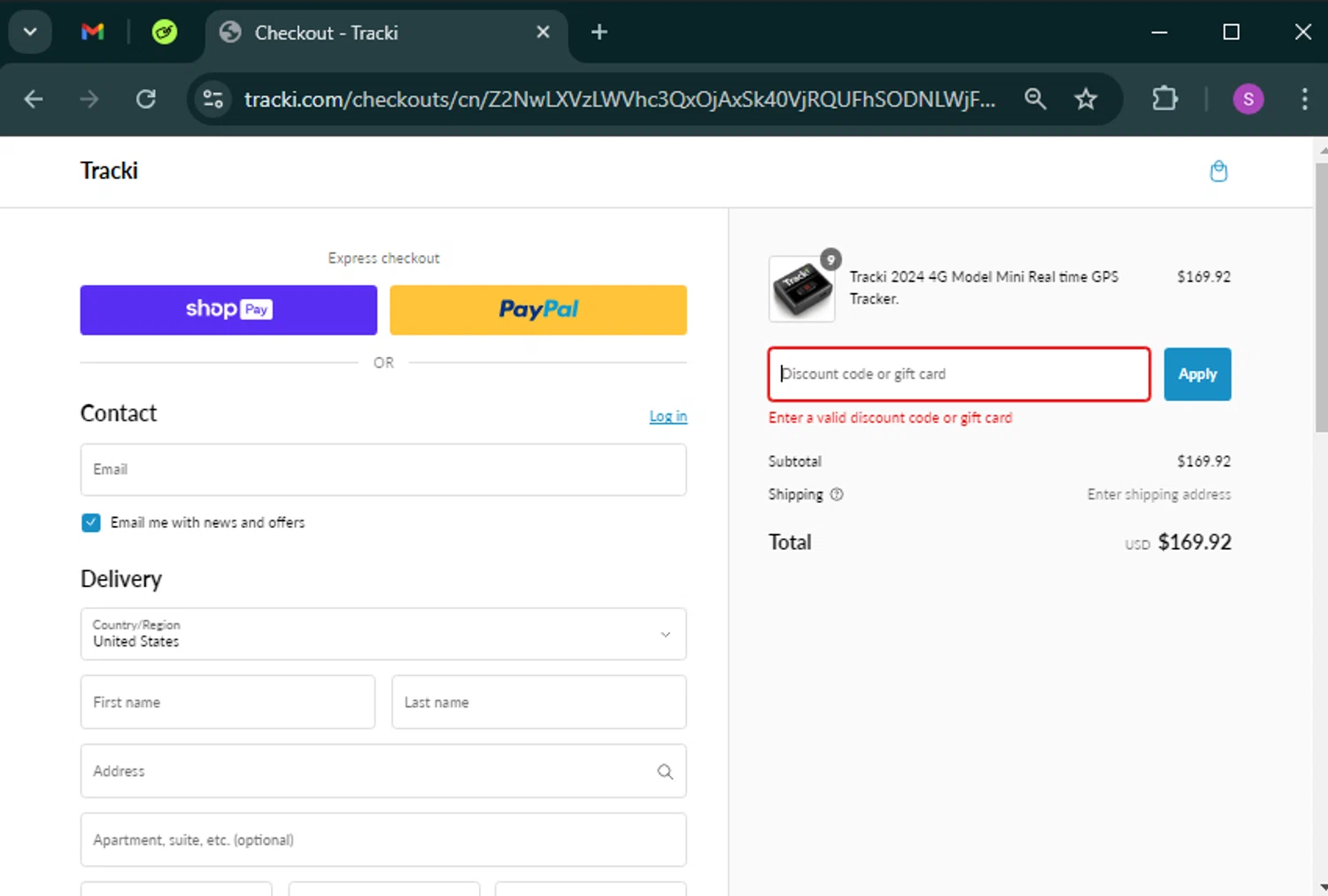Uncheck Email me with news and offers
The width and height of the screenshot is (1328, 896).
point(91,523)
